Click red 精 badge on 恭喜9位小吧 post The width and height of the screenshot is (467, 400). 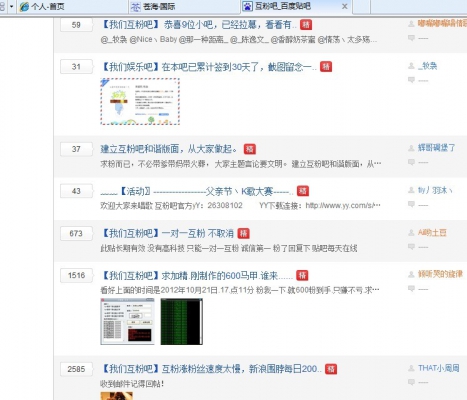(x=306, y=25)
